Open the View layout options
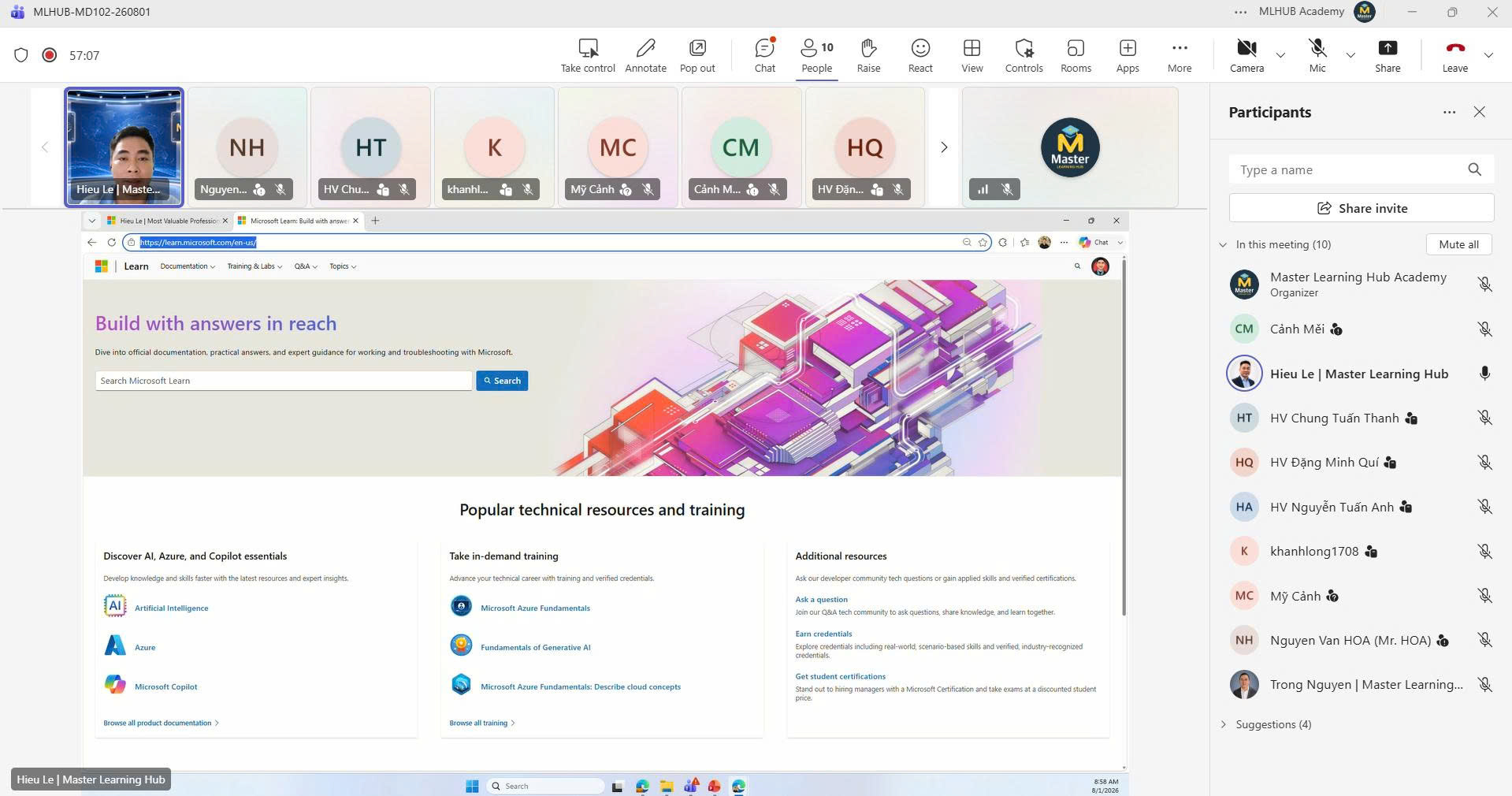Screen dimensions: 1512x796 [972, 55]
